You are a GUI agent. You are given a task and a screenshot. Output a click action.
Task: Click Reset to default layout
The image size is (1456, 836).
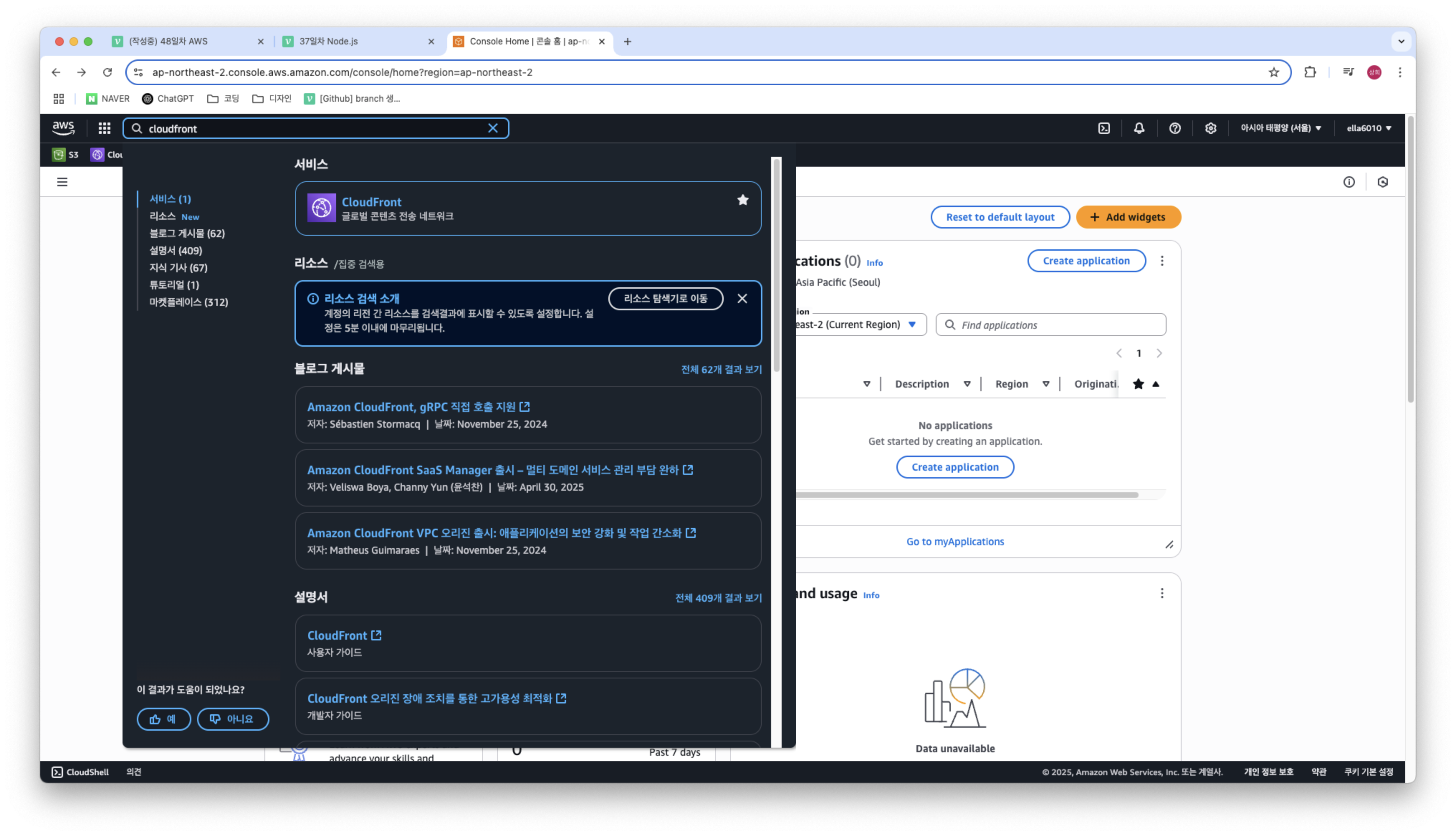click(1000, 217)
